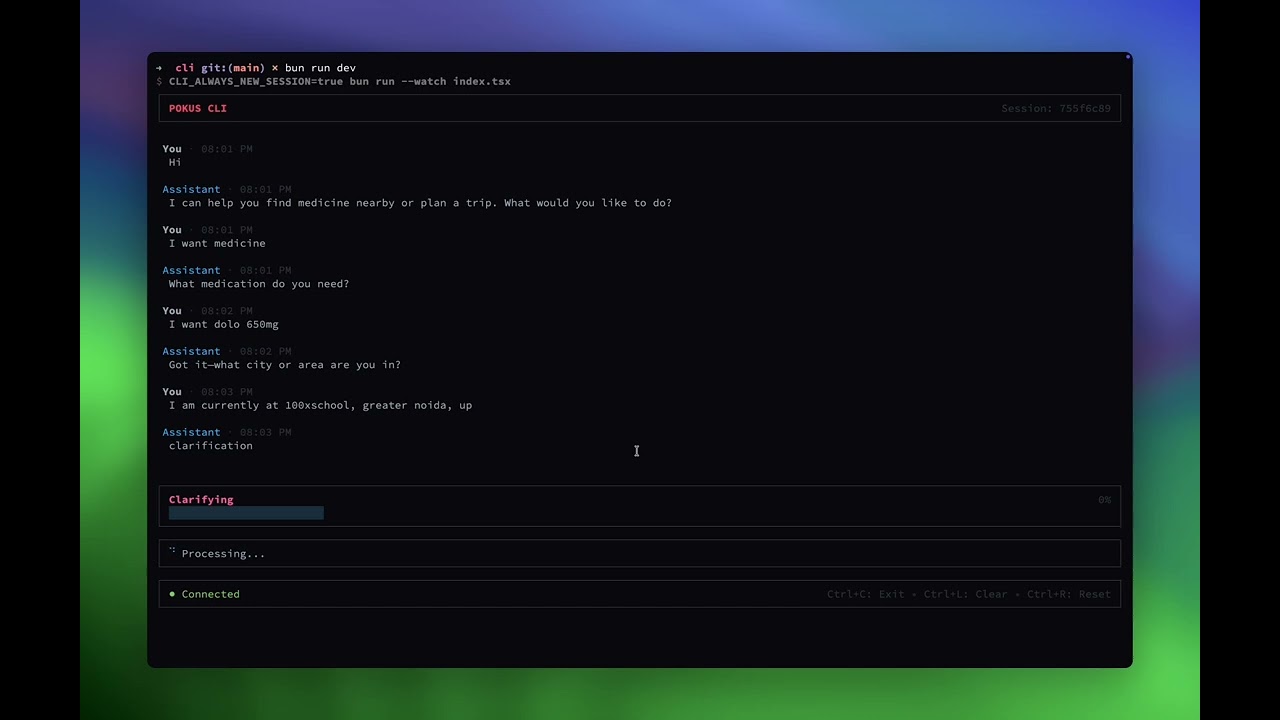Click the Ctrl+L: Clear shortcut hint
Screen dimensions: 1280x720
pyautogui.click(x=966, y=594)
